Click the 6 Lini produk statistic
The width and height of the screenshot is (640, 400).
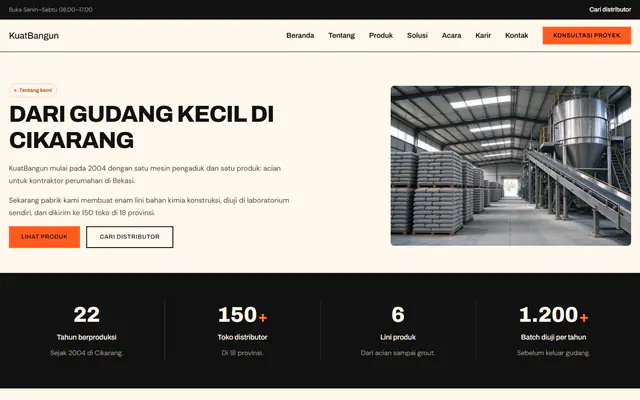pyautogui.click(x=398, y=331)
